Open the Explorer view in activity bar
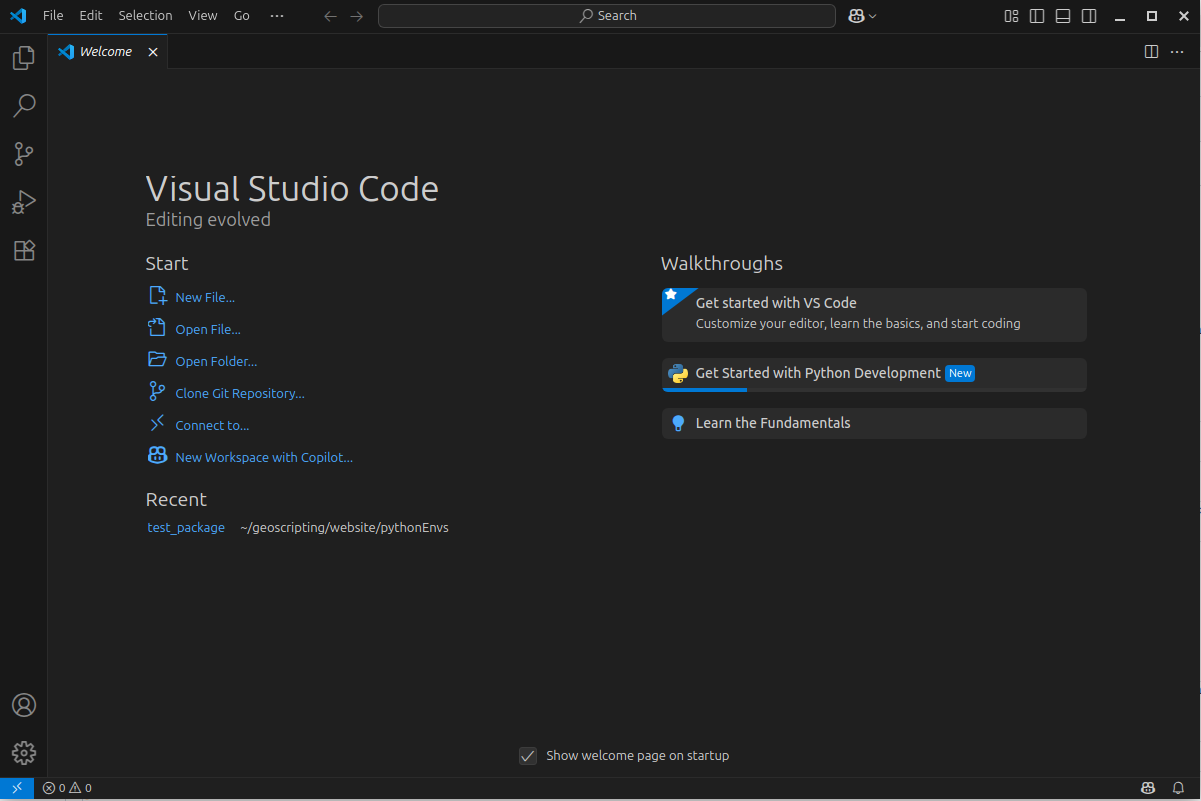This screenshot has width=1201, height=801. click(x=24, y=58)
